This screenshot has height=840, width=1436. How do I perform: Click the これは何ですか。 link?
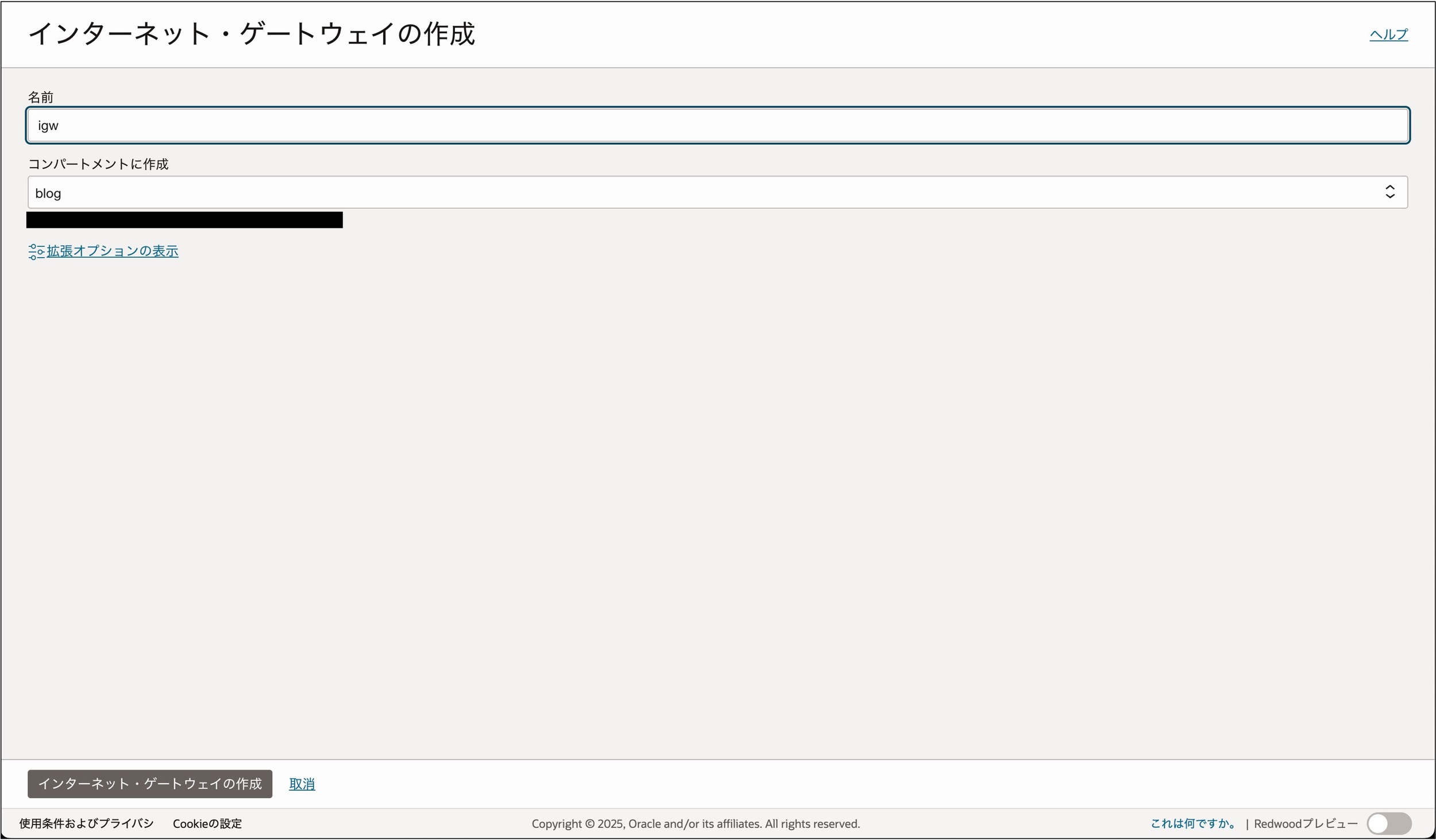point(1194,823)
